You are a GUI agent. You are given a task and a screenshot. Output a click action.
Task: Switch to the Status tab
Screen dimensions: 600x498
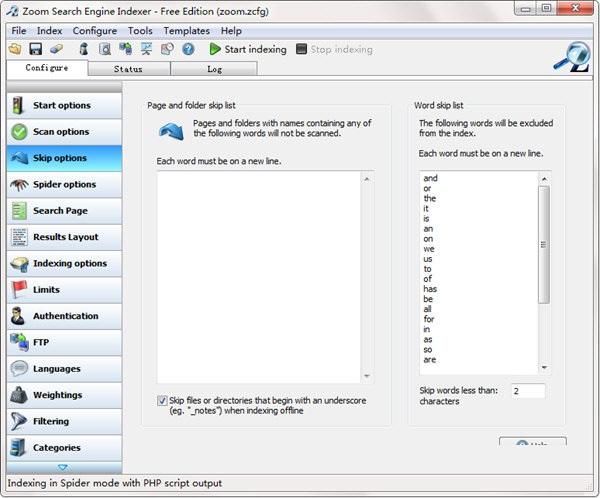(x=129, y=68)
